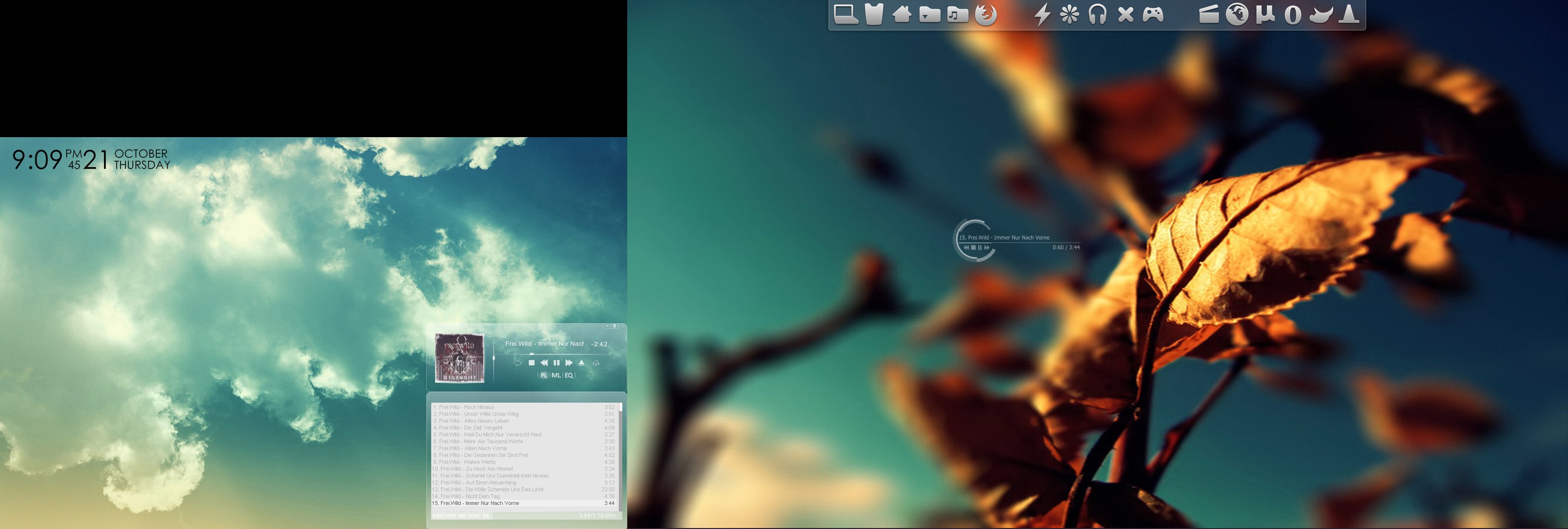Open the downloads folder dock icon
Image resolution: width=1568 pixels, height=529 pixels.
(929, 14)
